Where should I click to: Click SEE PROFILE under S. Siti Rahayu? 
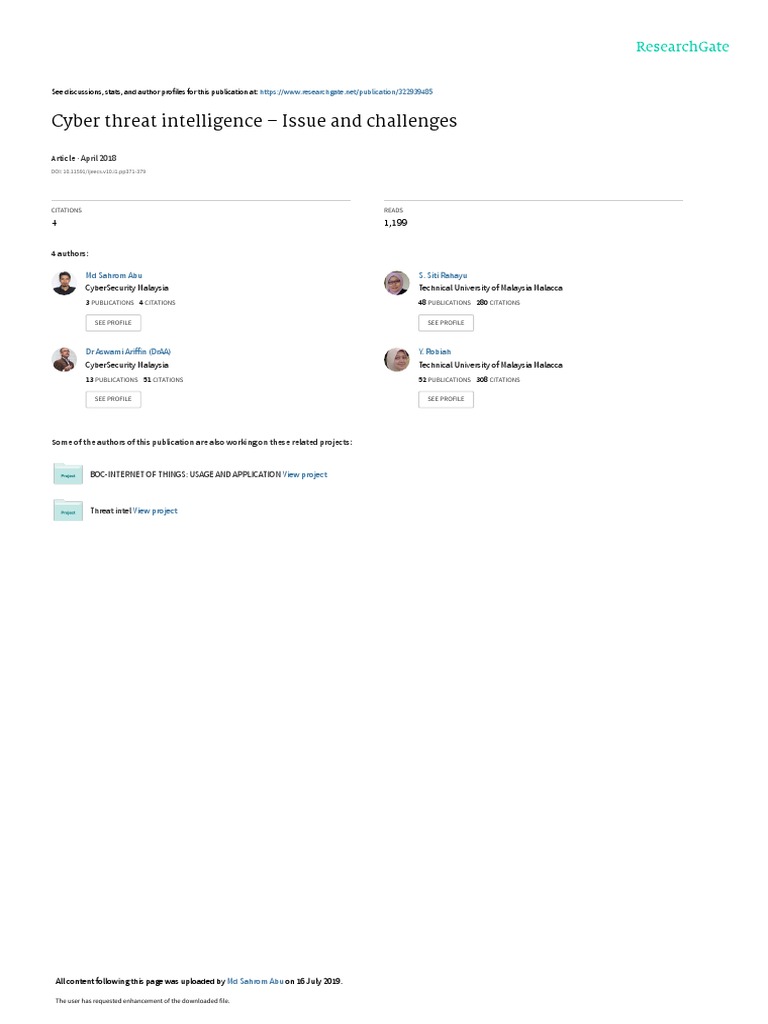click(x=446, y=323)
